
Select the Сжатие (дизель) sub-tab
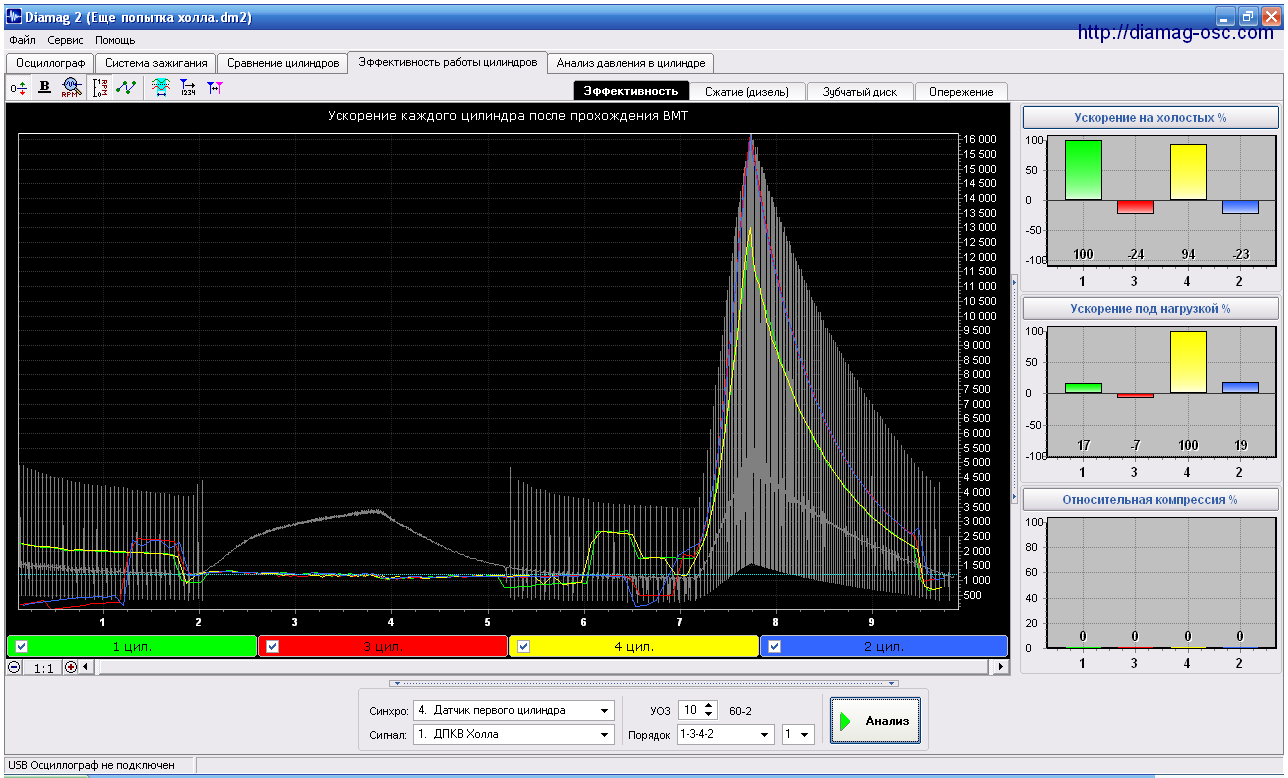point(747,91)
